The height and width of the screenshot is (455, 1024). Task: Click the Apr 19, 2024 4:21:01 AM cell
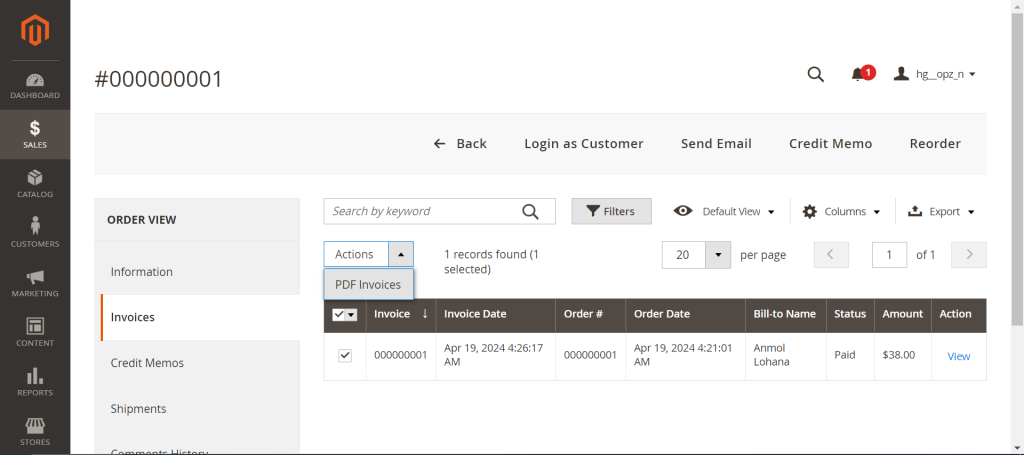(685, 356)
